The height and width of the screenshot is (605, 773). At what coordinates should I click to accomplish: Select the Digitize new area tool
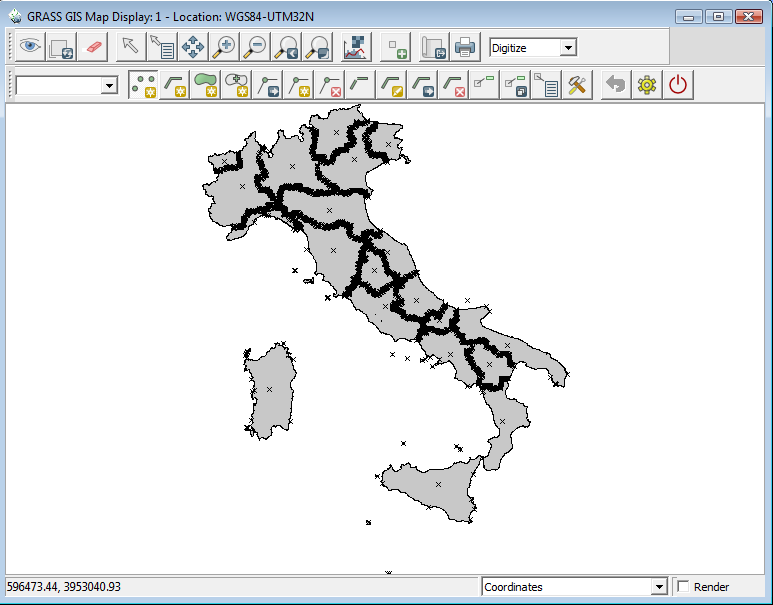coord(206,85)
